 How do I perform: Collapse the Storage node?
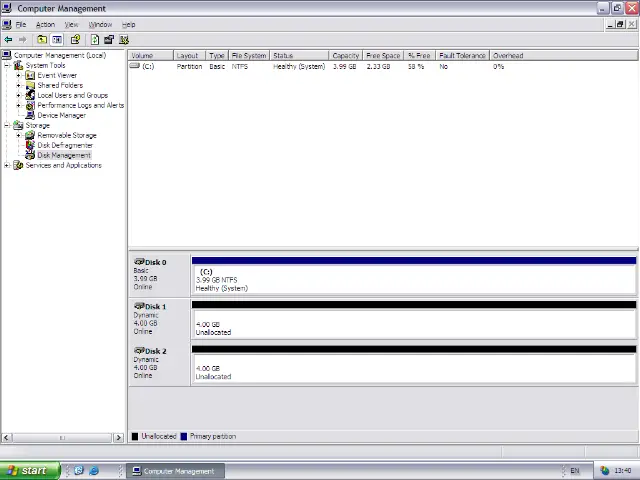(7, 125)
